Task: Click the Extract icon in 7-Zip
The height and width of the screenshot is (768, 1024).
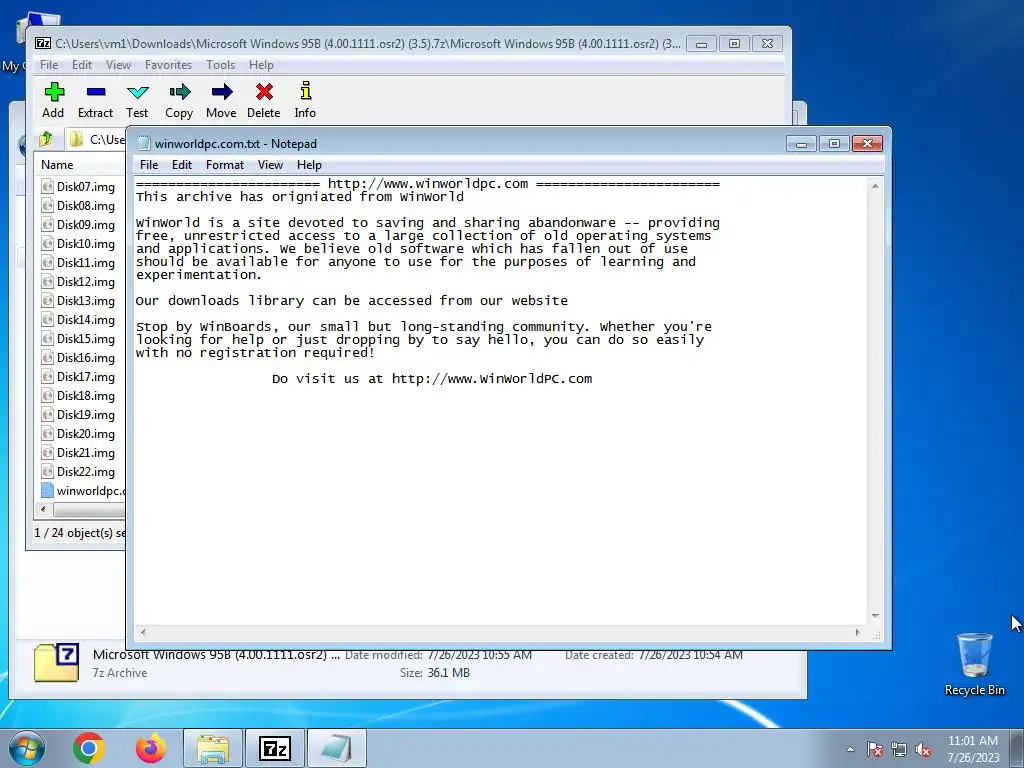Action: [95, 92]
